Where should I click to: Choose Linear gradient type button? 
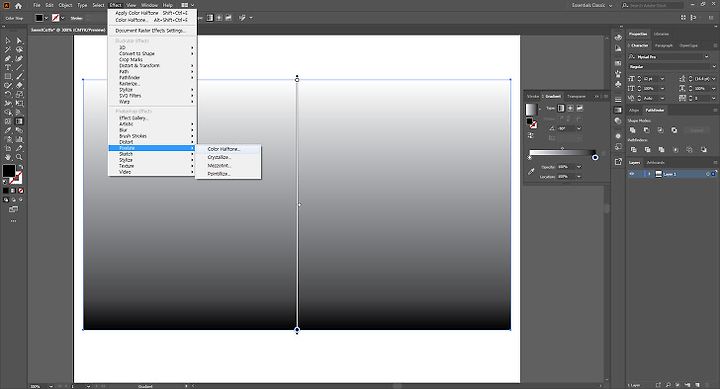[561, 108]
